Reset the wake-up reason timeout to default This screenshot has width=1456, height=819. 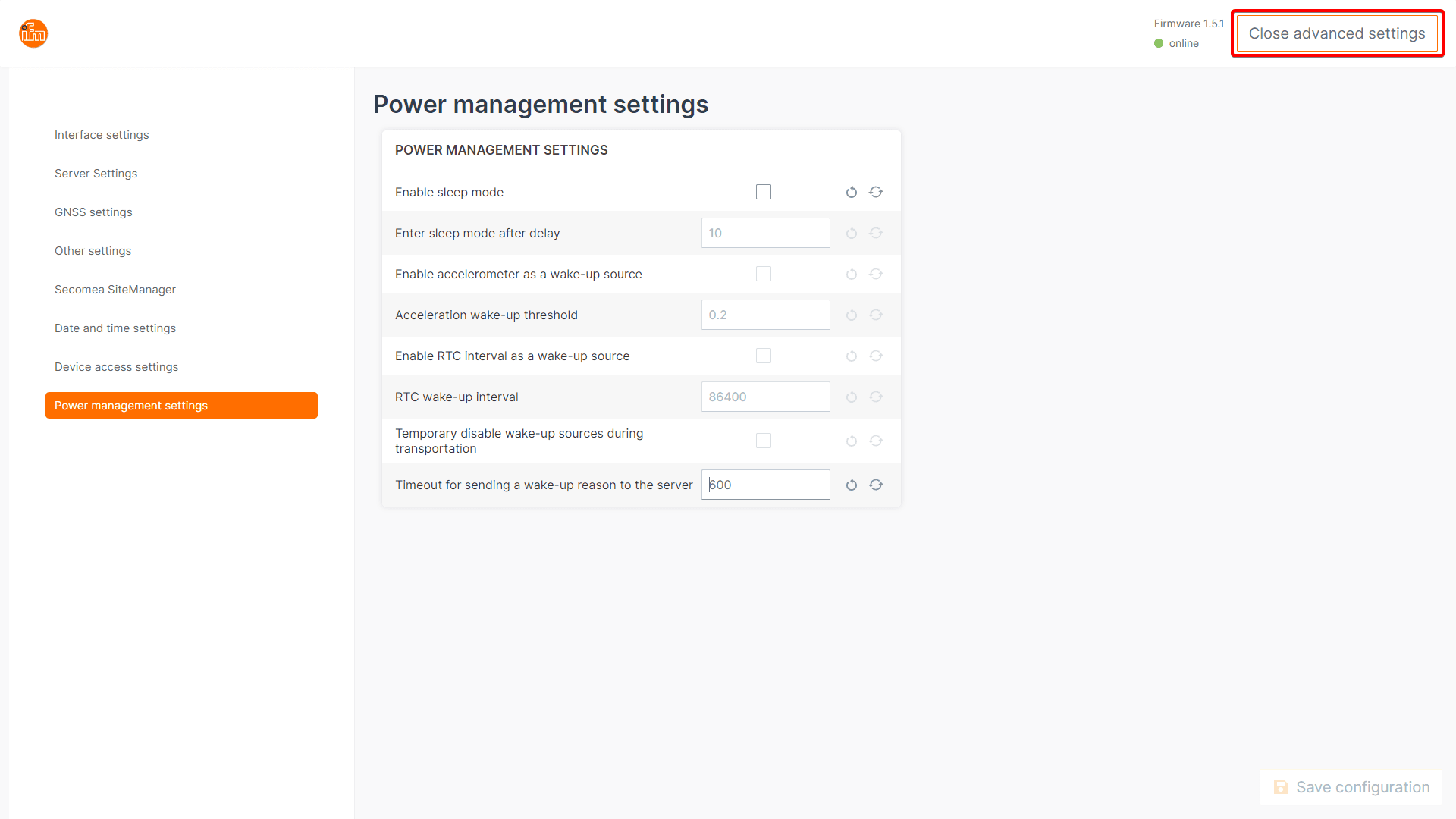point(852,485)
